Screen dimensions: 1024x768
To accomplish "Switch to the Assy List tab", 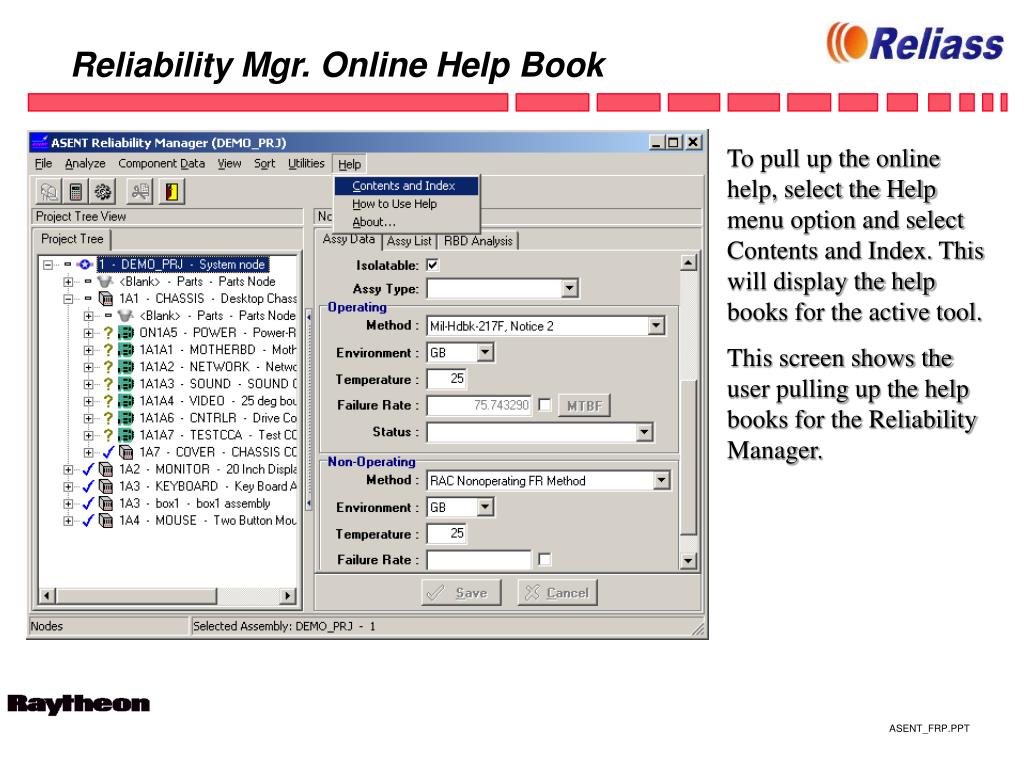I will pyautogui.click(x=409, y=241).
